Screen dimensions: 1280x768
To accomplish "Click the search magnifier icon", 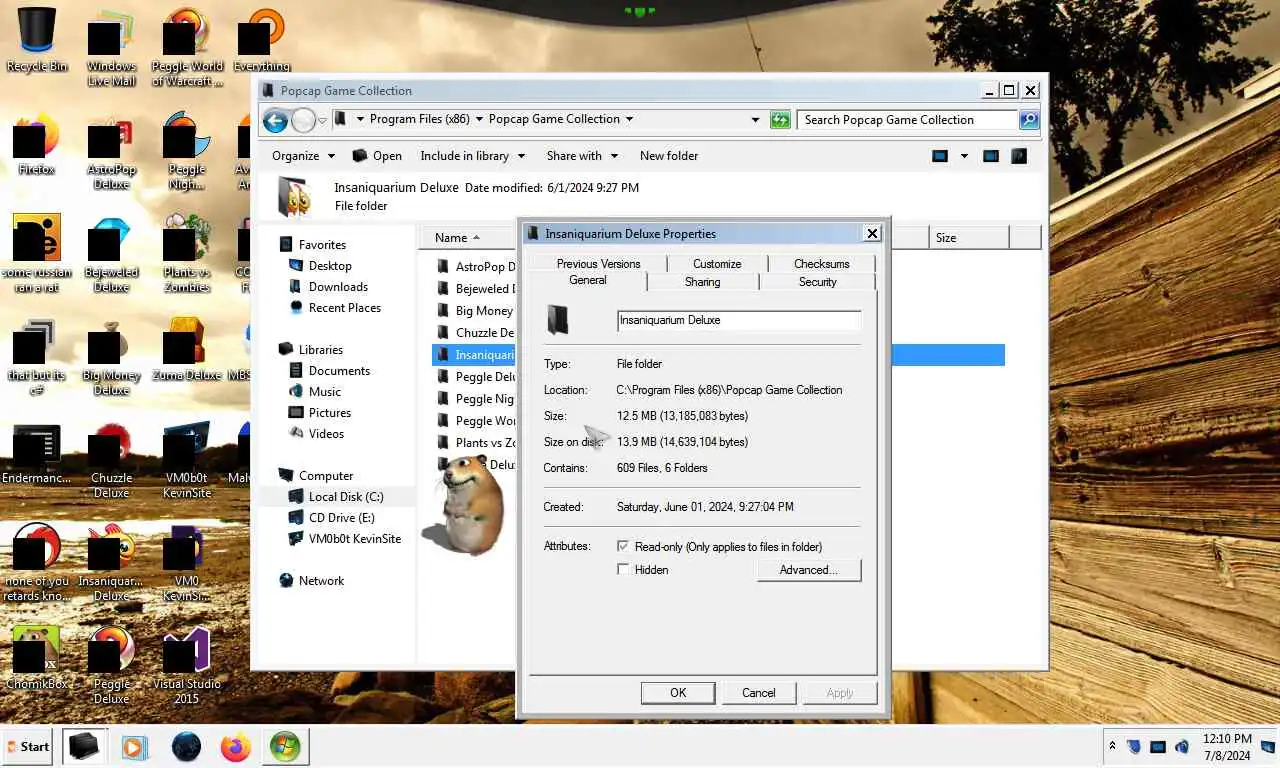I will [1028, 120].
